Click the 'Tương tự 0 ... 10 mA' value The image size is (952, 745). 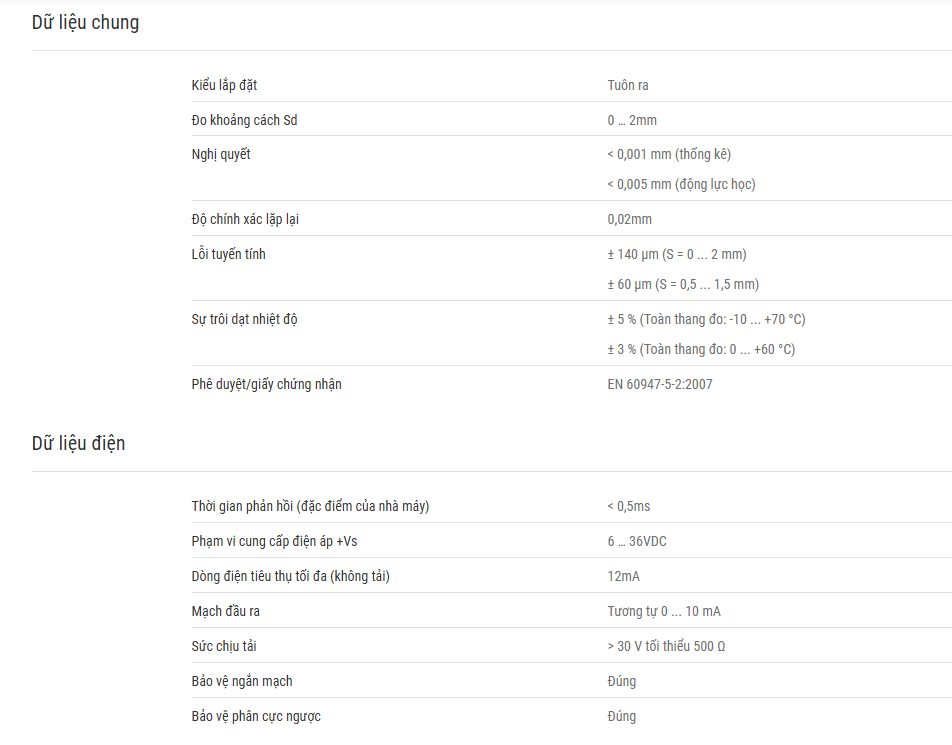coord(664,611)
